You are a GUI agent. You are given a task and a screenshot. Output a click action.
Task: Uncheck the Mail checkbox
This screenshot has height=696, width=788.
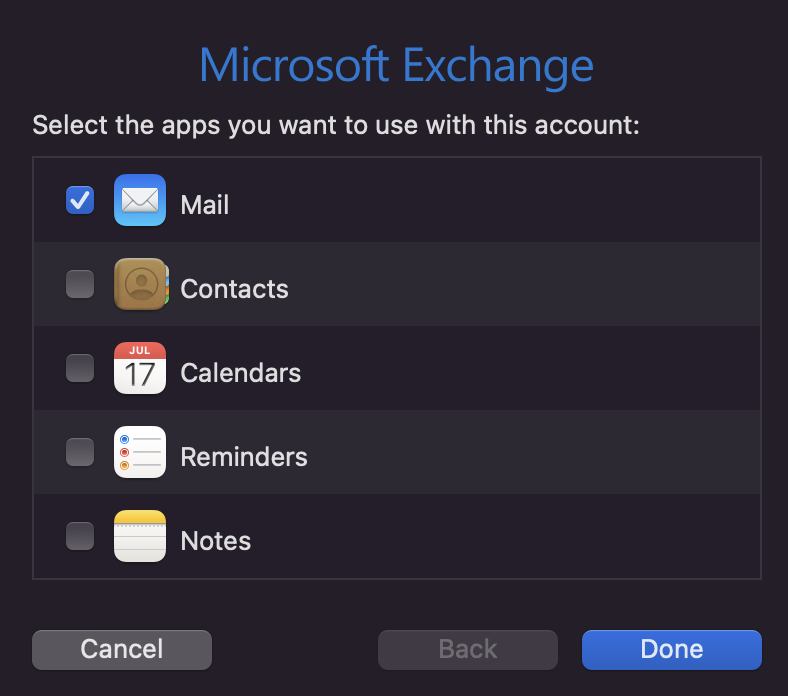coord(80,200)
